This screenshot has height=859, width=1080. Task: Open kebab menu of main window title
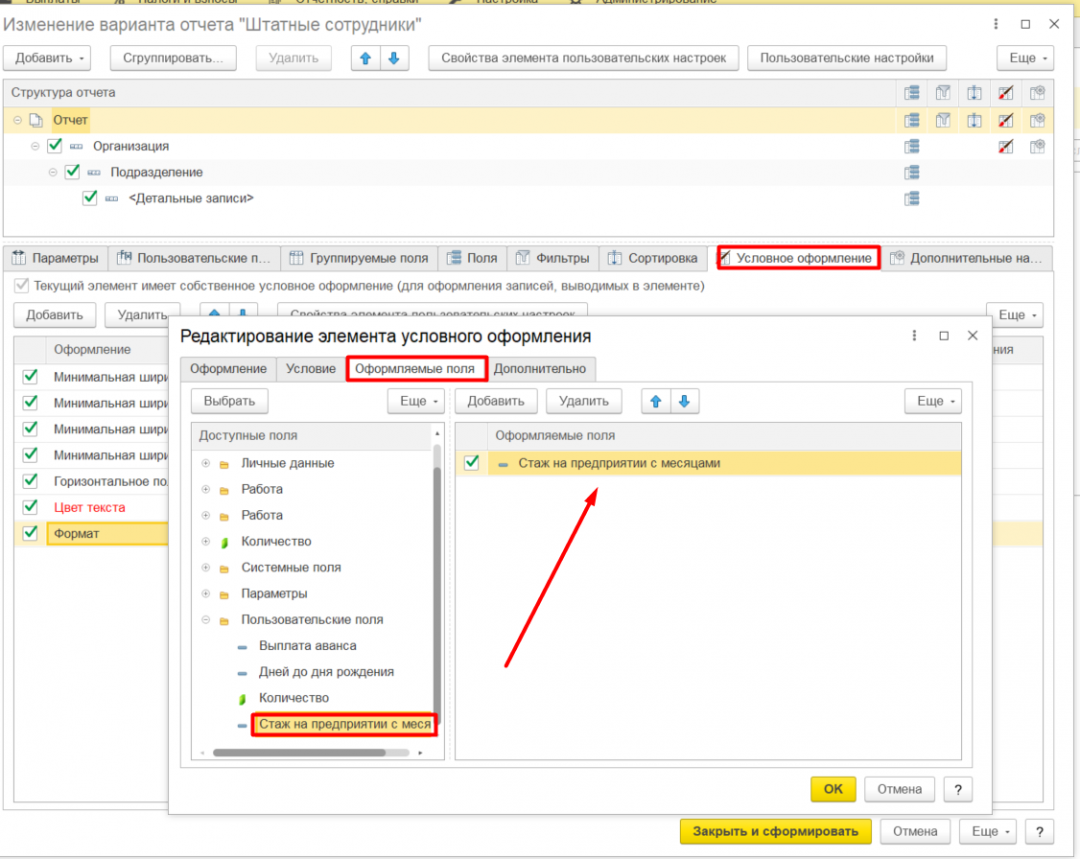(x=995, y=24)
